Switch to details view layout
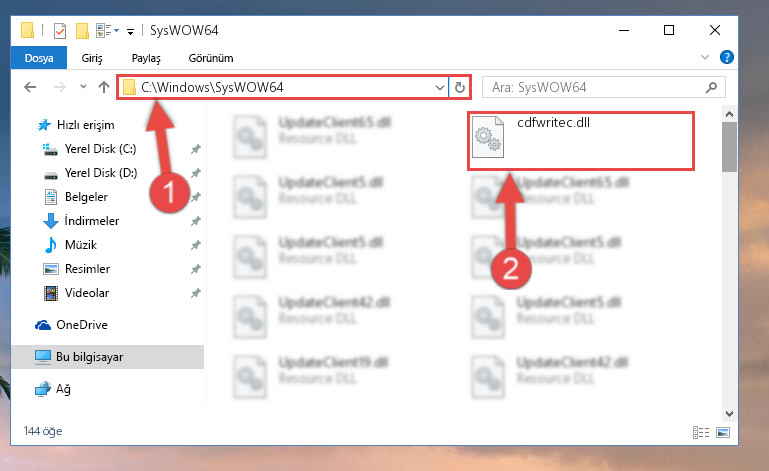This screenshot has height=471, width=769. [x=701, y=432]
